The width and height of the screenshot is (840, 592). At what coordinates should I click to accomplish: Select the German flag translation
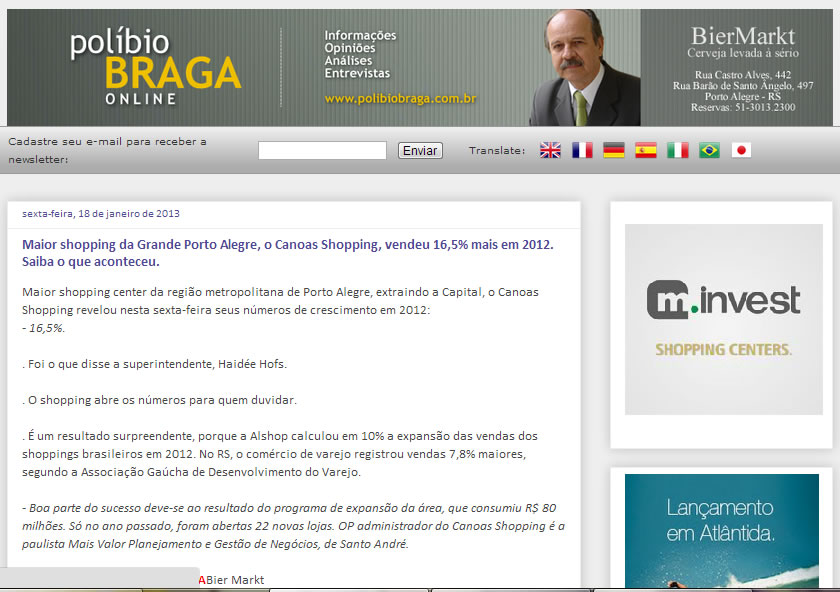coord(614,150)
